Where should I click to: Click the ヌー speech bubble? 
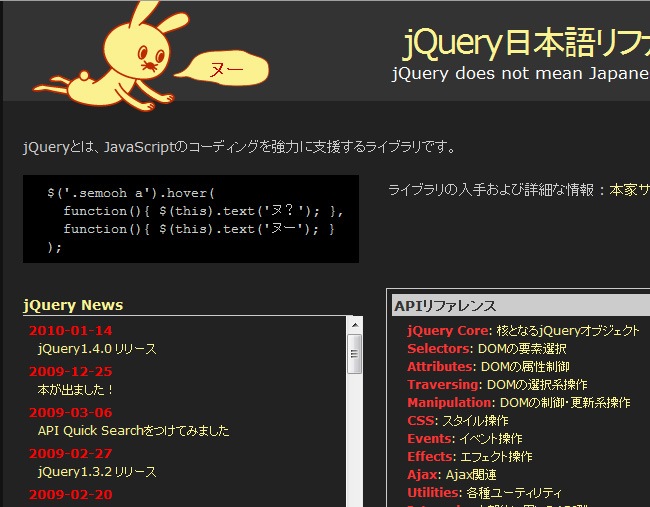(223, 69)
